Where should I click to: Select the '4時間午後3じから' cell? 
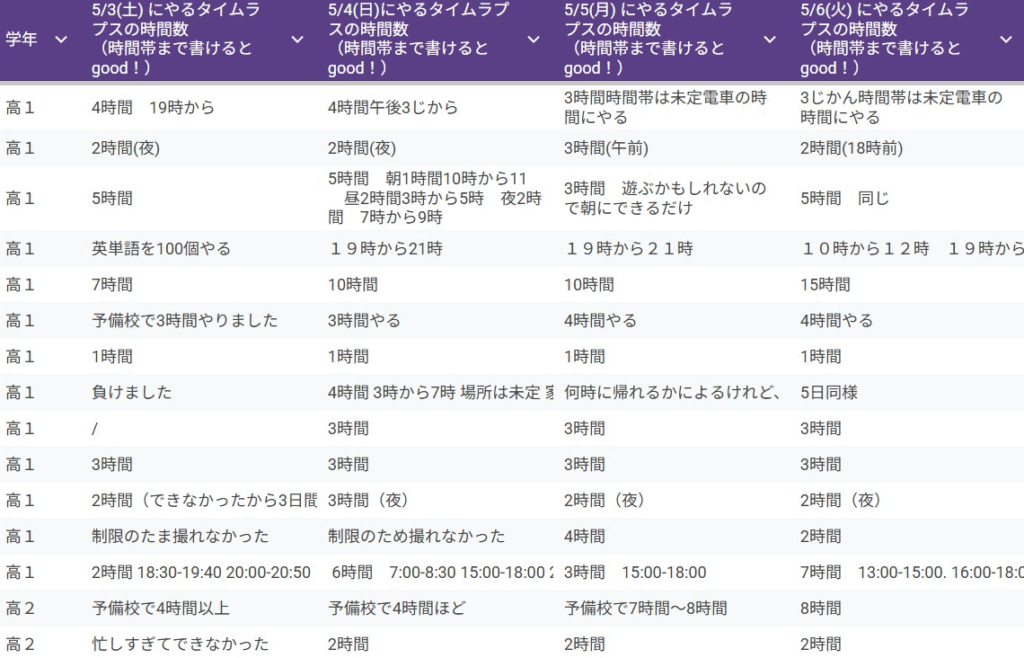(393, 107)
